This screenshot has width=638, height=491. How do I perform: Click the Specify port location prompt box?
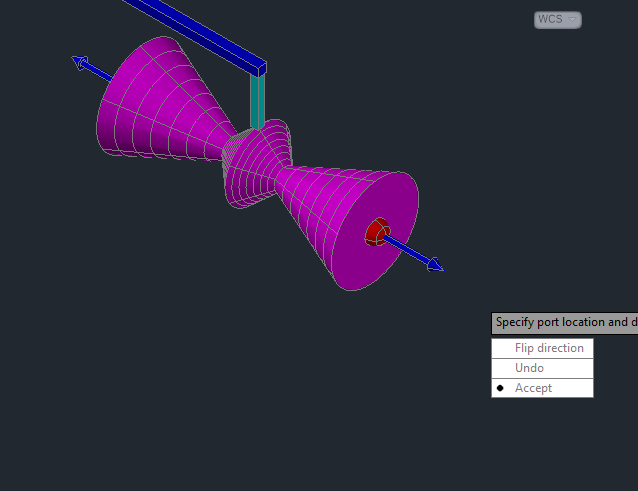(565, 323)
